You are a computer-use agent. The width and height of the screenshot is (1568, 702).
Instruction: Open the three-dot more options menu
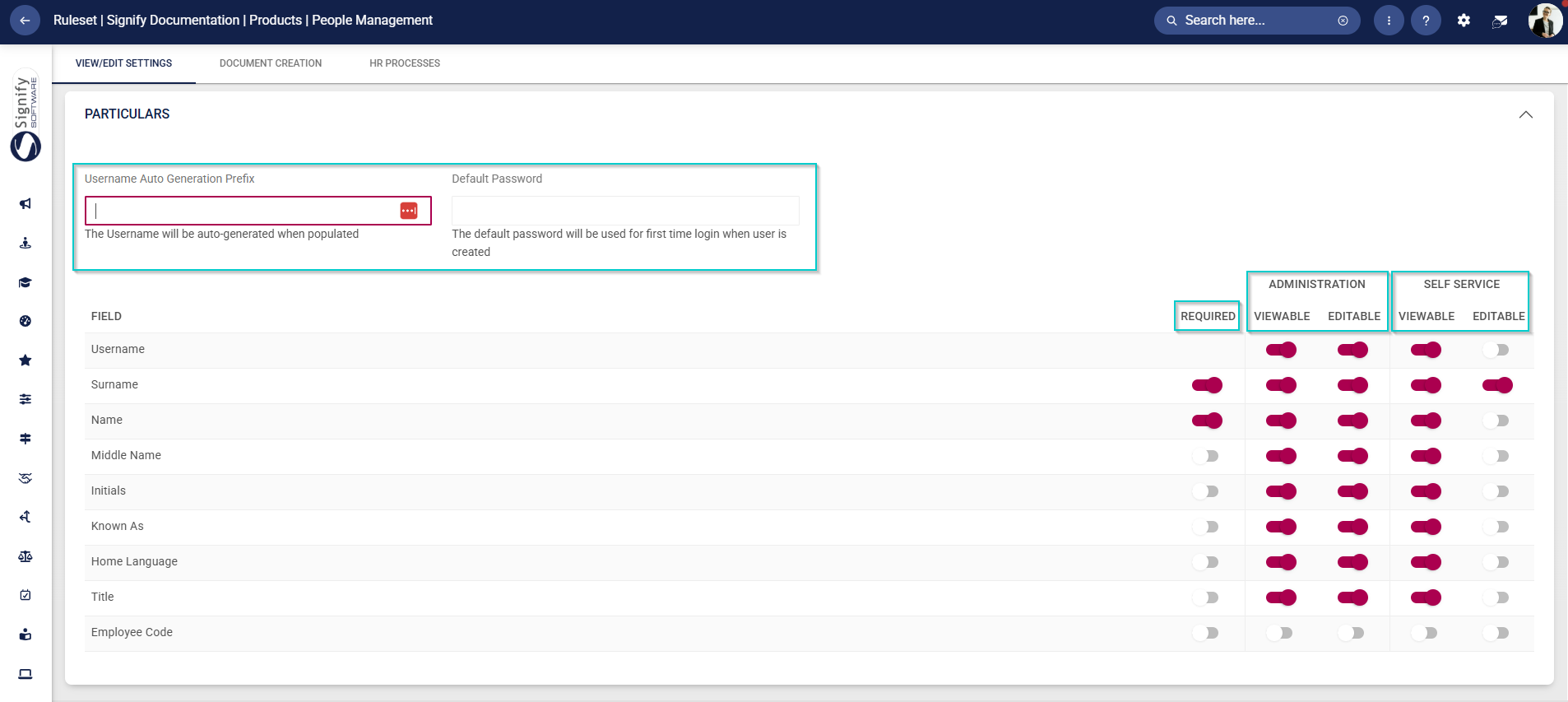pyautogui.click(x=1389, y=21)
